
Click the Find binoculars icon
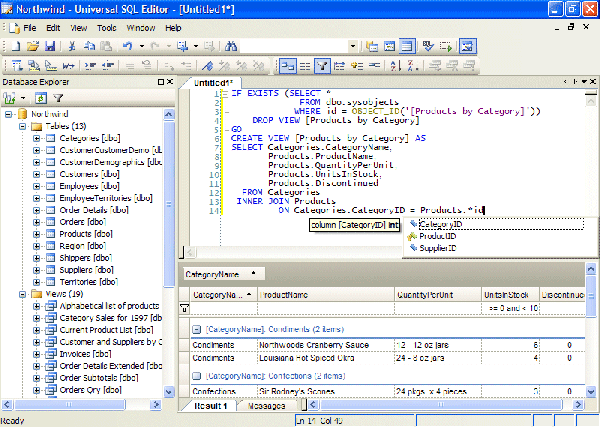(232, 46)
